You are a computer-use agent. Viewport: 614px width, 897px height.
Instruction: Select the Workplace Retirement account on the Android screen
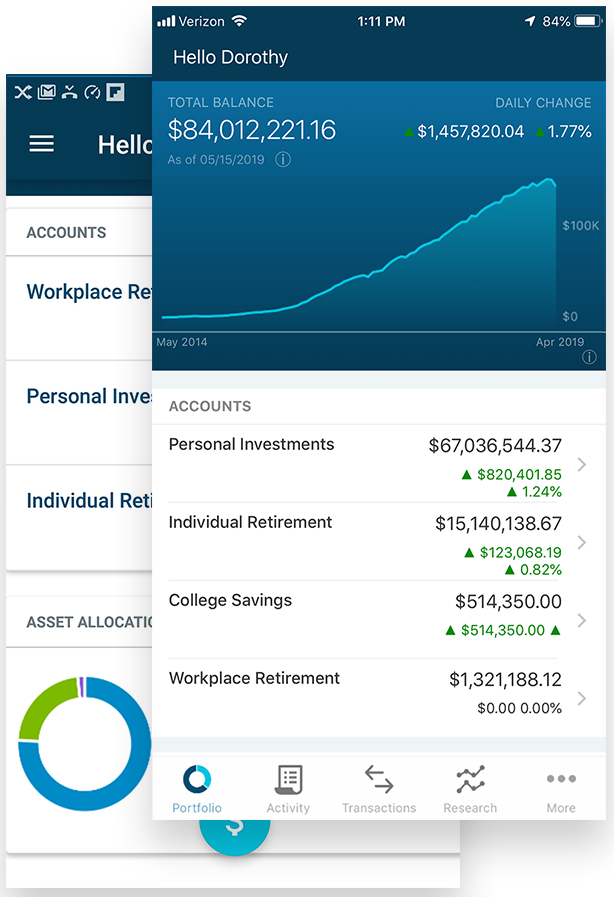[80, 308]
